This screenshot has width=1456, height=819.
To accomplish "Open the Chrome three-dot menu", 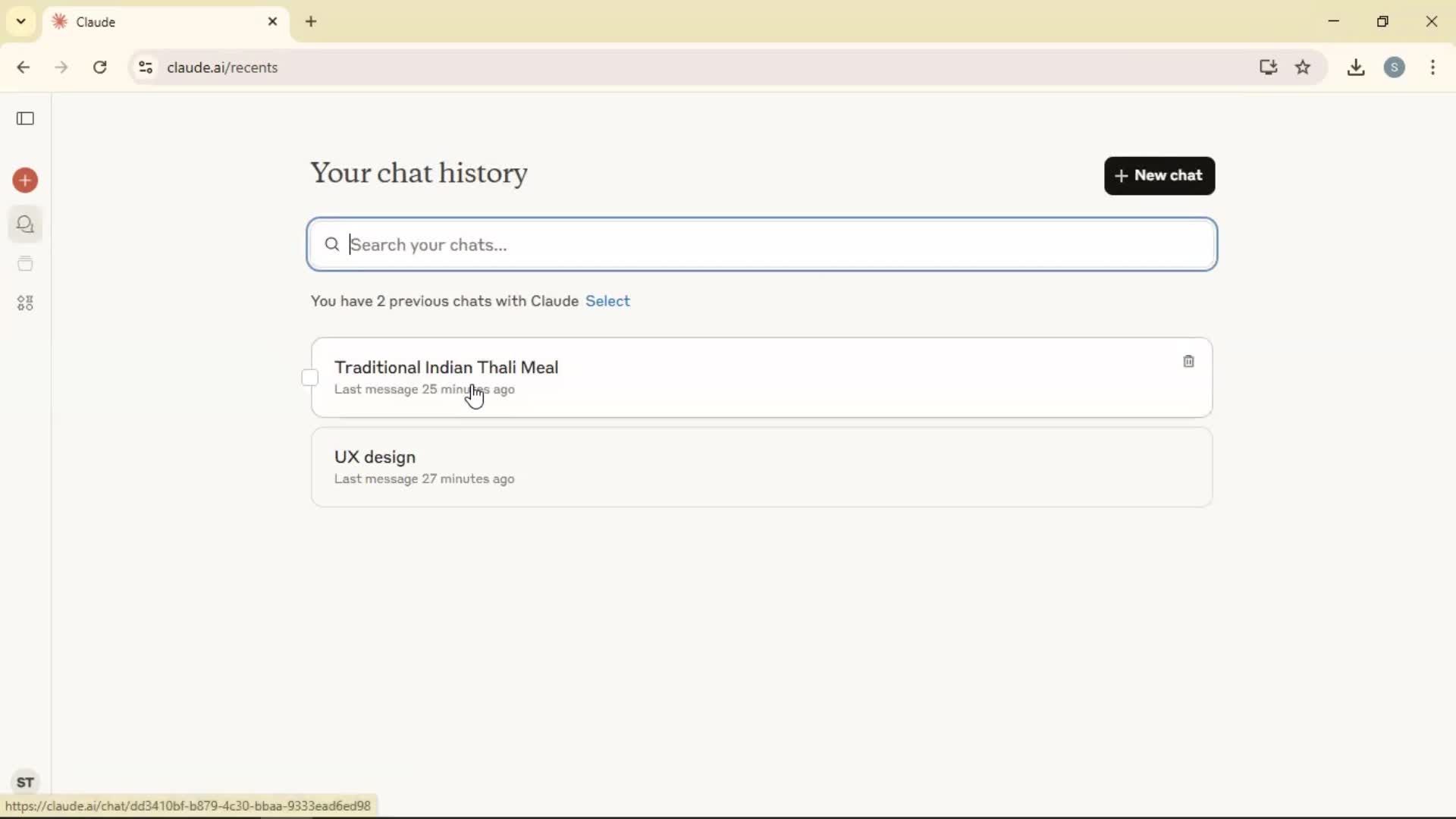I will click(1432, 67).
